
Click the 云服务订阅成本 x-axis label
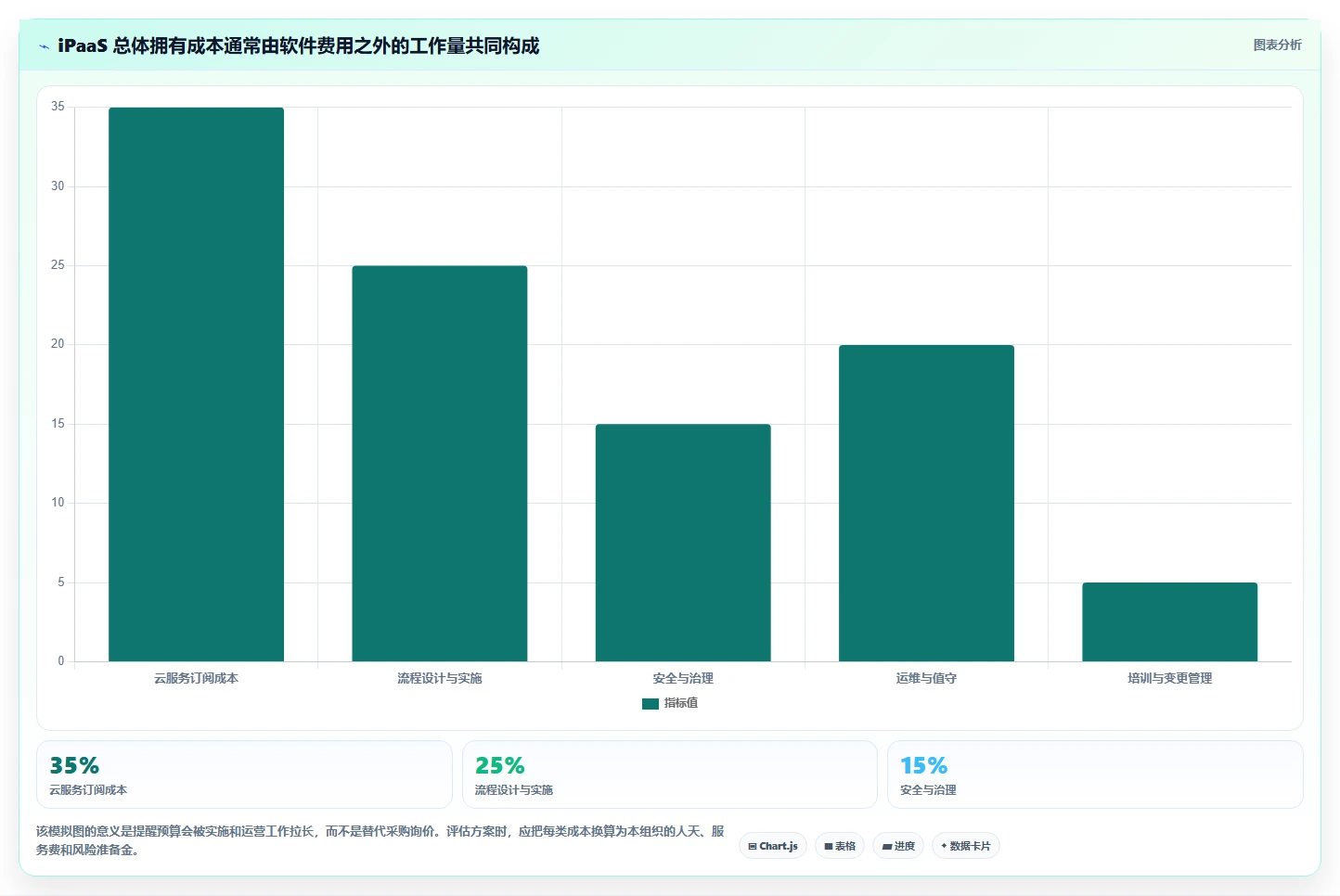point(196,678)
